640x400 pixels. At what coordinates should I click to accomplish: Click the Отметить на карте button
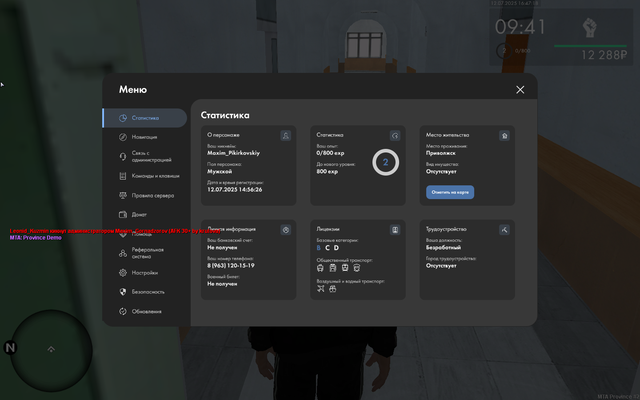450,192
